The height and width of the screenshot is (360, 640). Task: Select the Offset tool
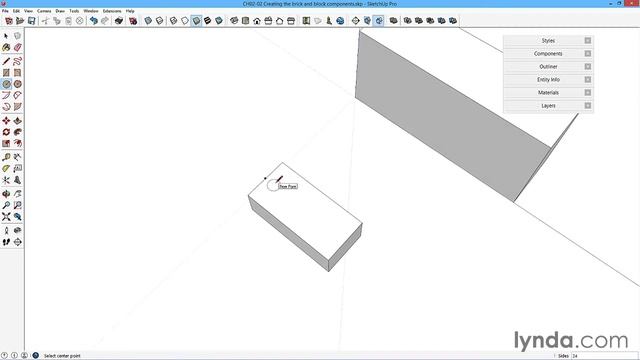point(18,144)
